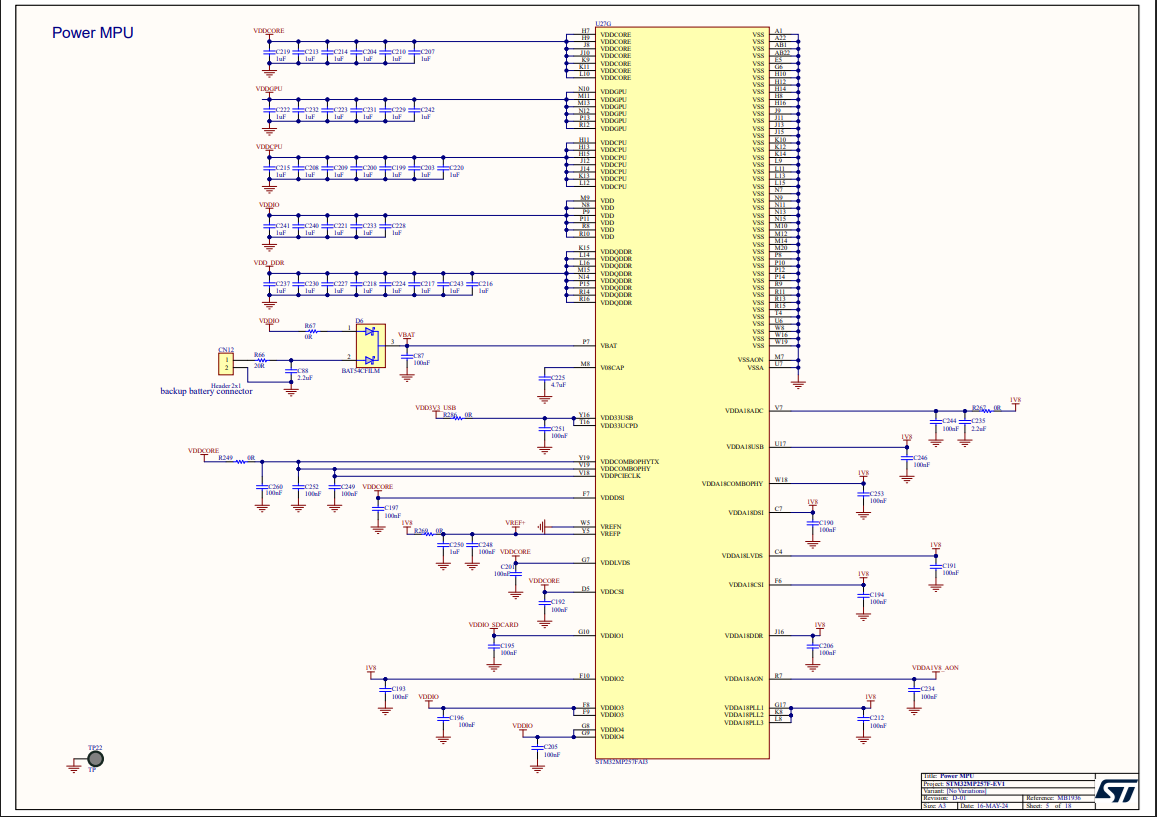Select capacitor C87 symbol near VBAT
1157x817 pixels.
click(407, 356)
